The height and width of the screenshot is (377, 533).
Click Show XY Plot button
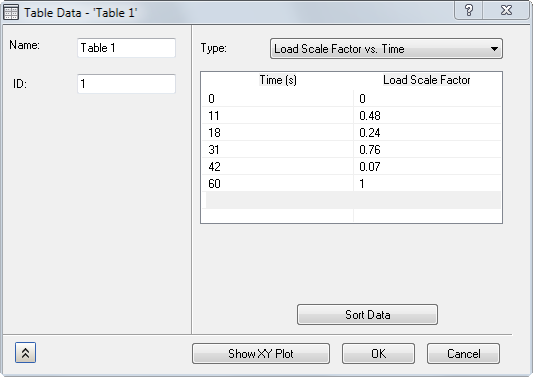pos(261,354)
